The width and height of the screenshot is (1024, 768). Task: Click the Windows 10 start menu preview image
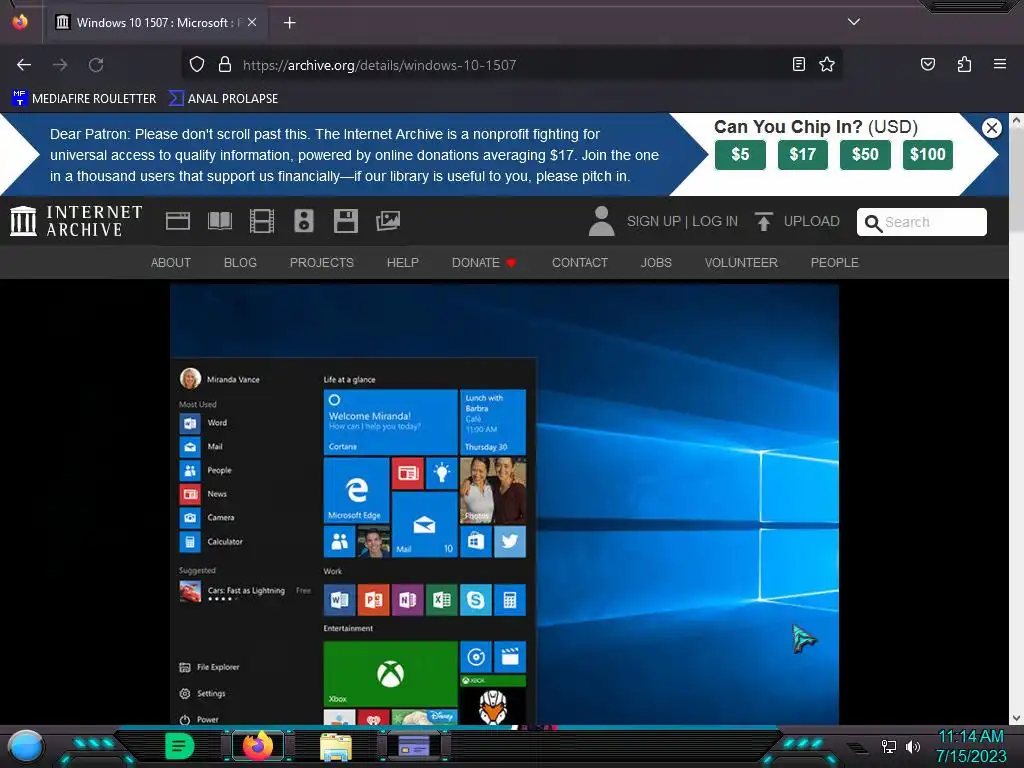click(x=504, y=504)
